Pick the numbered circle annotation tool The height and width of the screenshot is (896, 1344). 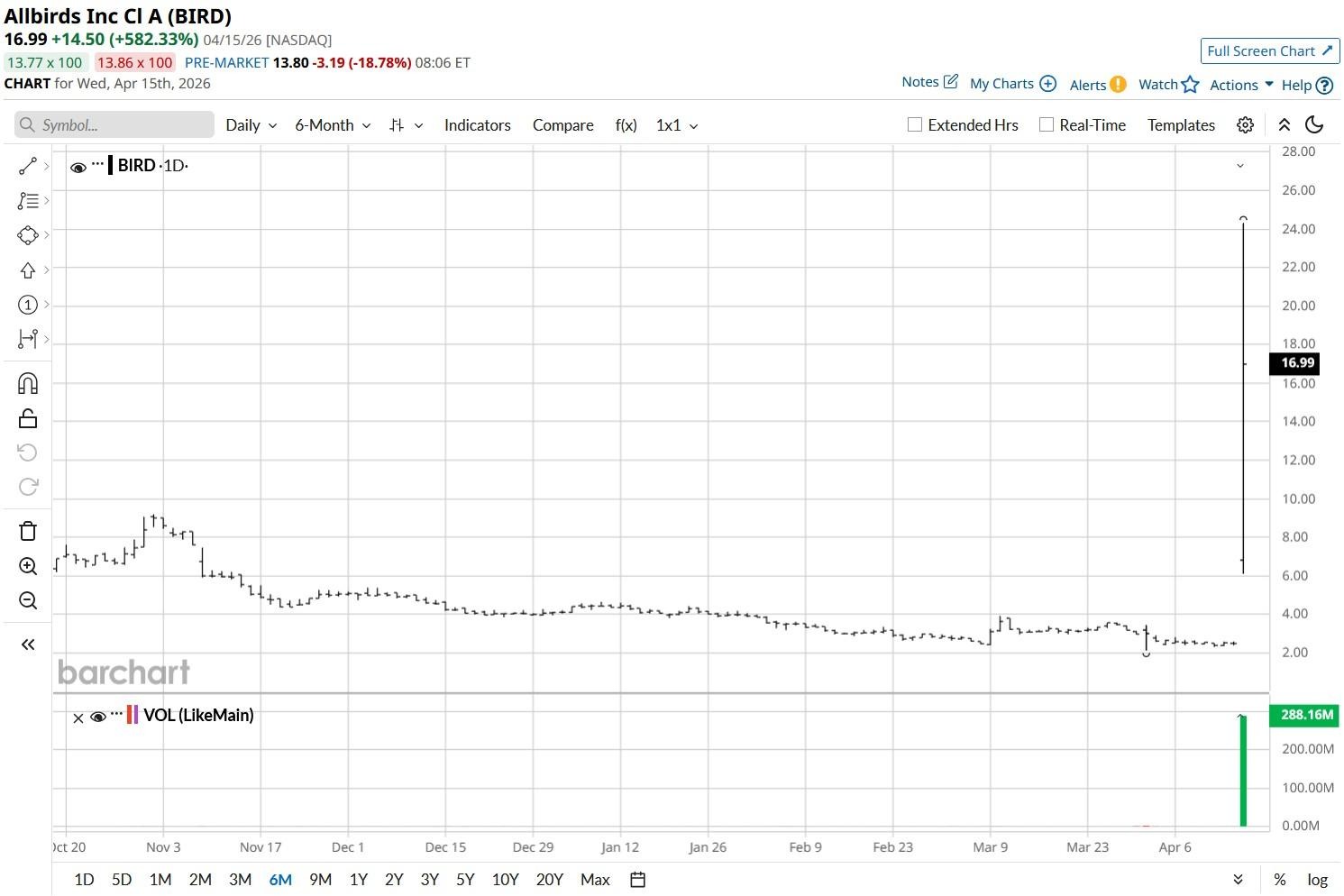tap(28, 305)
